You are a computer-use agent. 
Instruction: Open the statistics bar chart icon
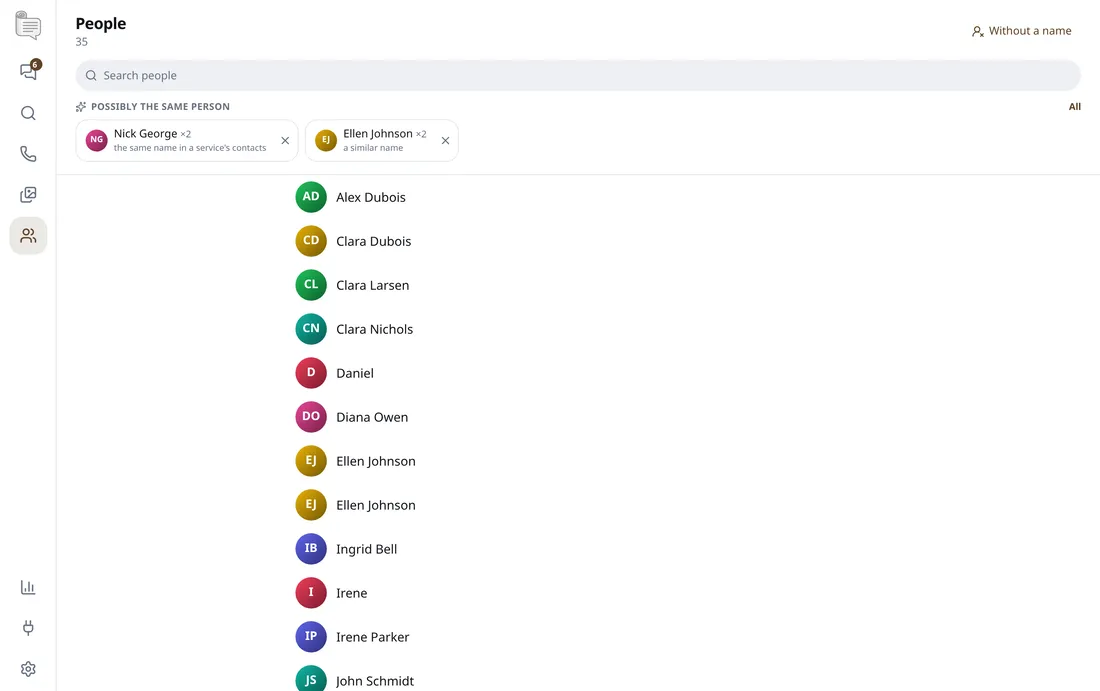pyautogui.click(x=28, y=587)
